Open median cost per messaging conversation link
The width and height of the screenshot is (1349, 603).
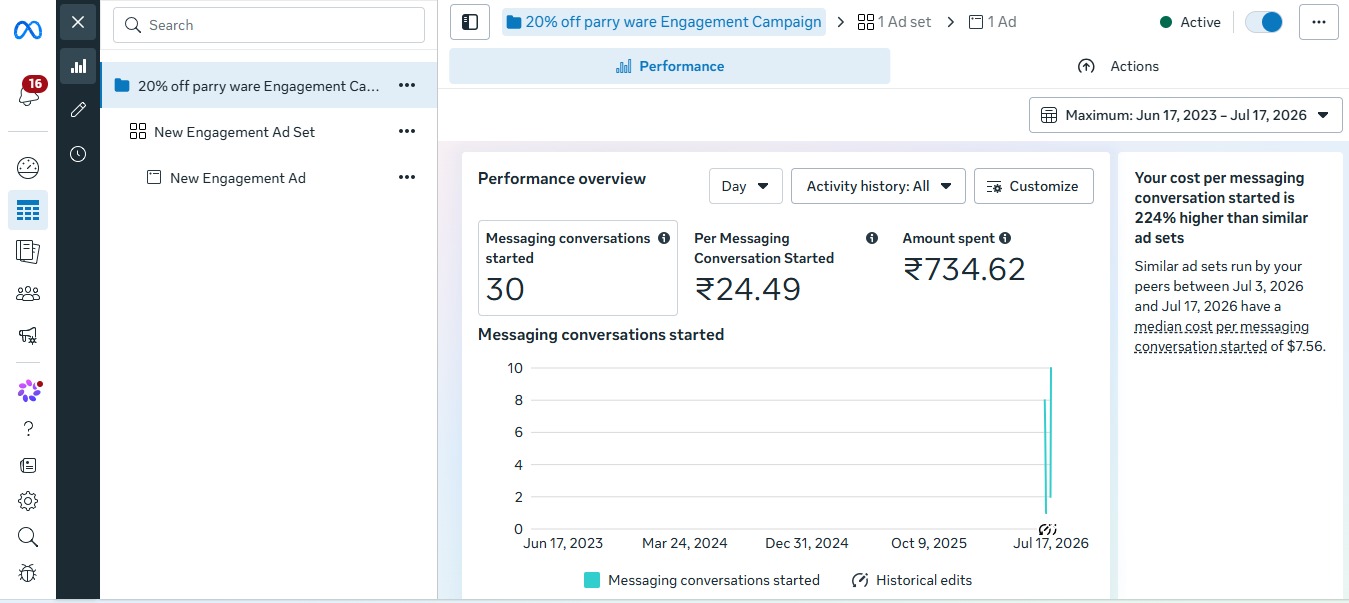[x=1221, y=337]
